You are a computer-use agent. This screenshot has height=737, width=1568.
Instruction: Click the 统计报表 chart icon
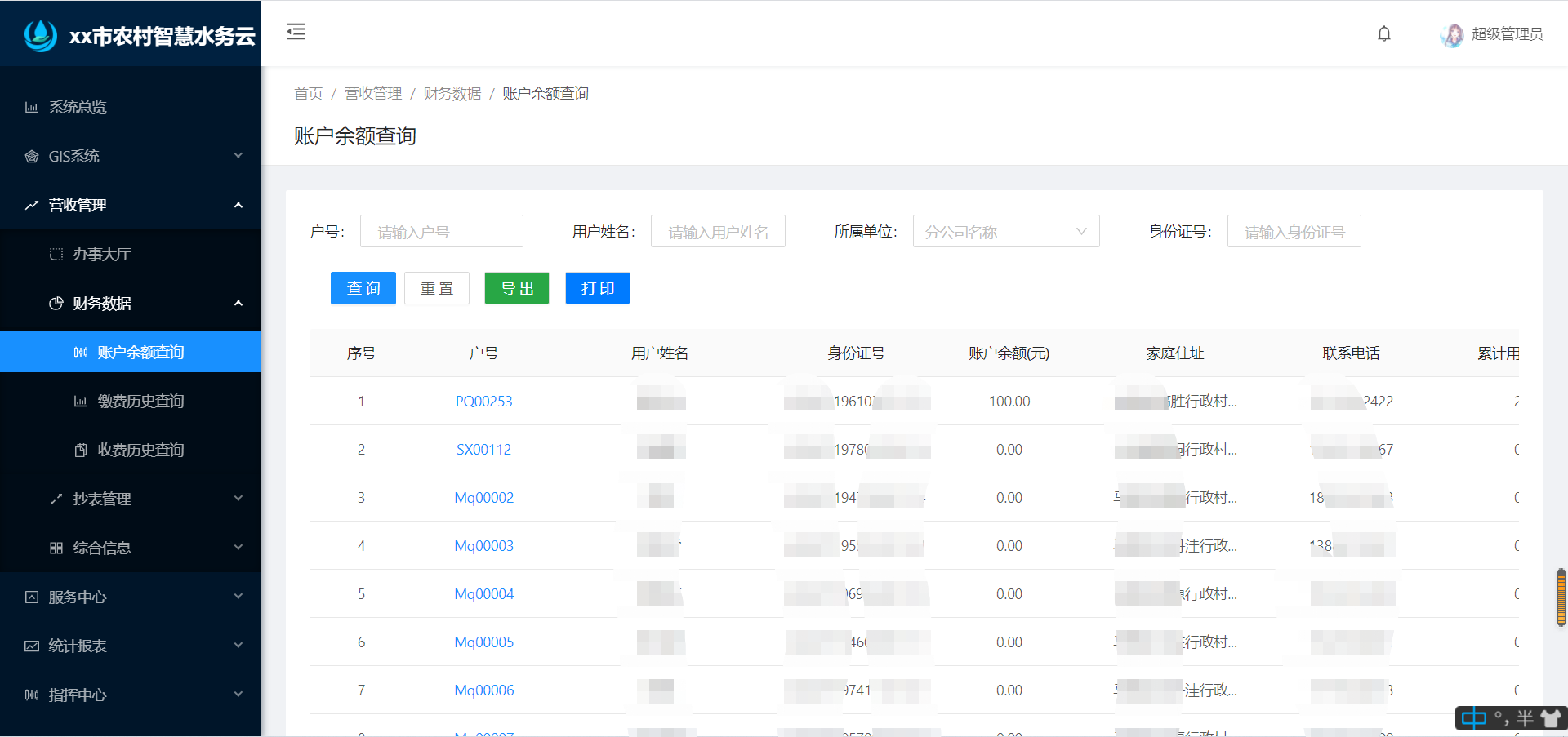point(32,646)
